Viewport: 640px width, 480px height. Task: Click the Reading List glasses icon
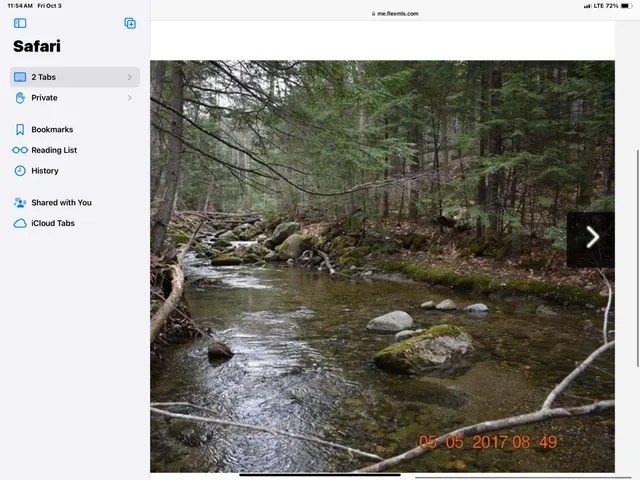pos(20,150)
